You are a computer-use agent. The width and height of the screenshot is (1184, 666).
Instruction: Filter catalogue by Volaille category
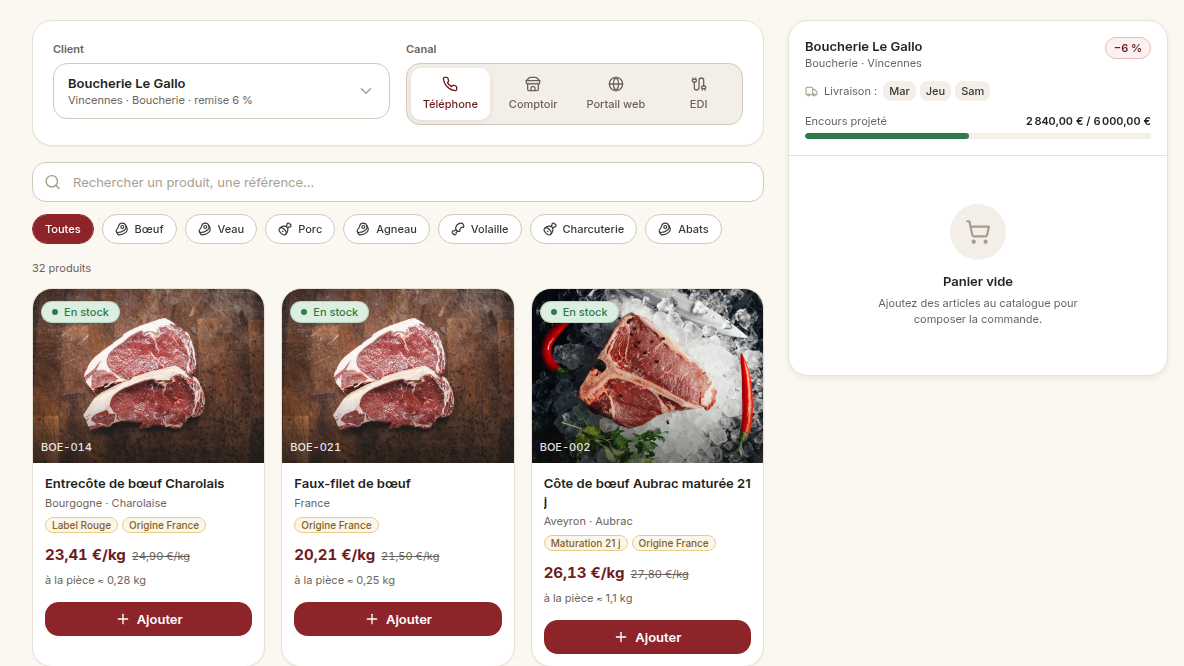(x=479, y=229)
